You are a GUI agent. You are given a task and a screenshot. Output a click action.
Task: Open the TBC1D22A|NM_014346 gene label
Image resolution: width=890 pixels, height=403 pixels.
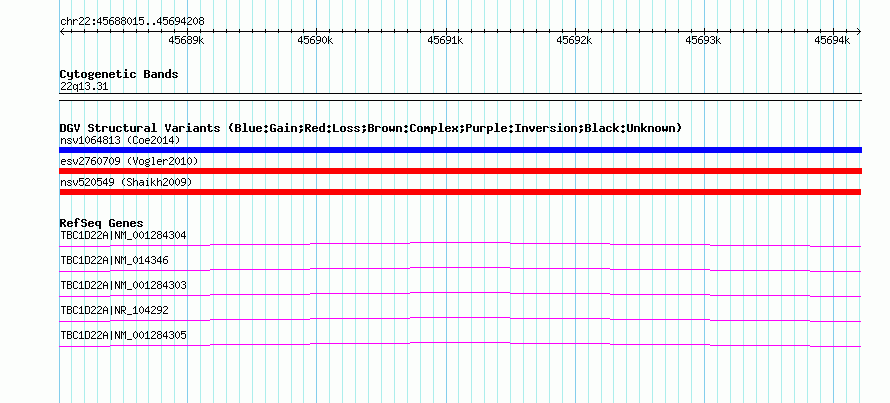114,261
